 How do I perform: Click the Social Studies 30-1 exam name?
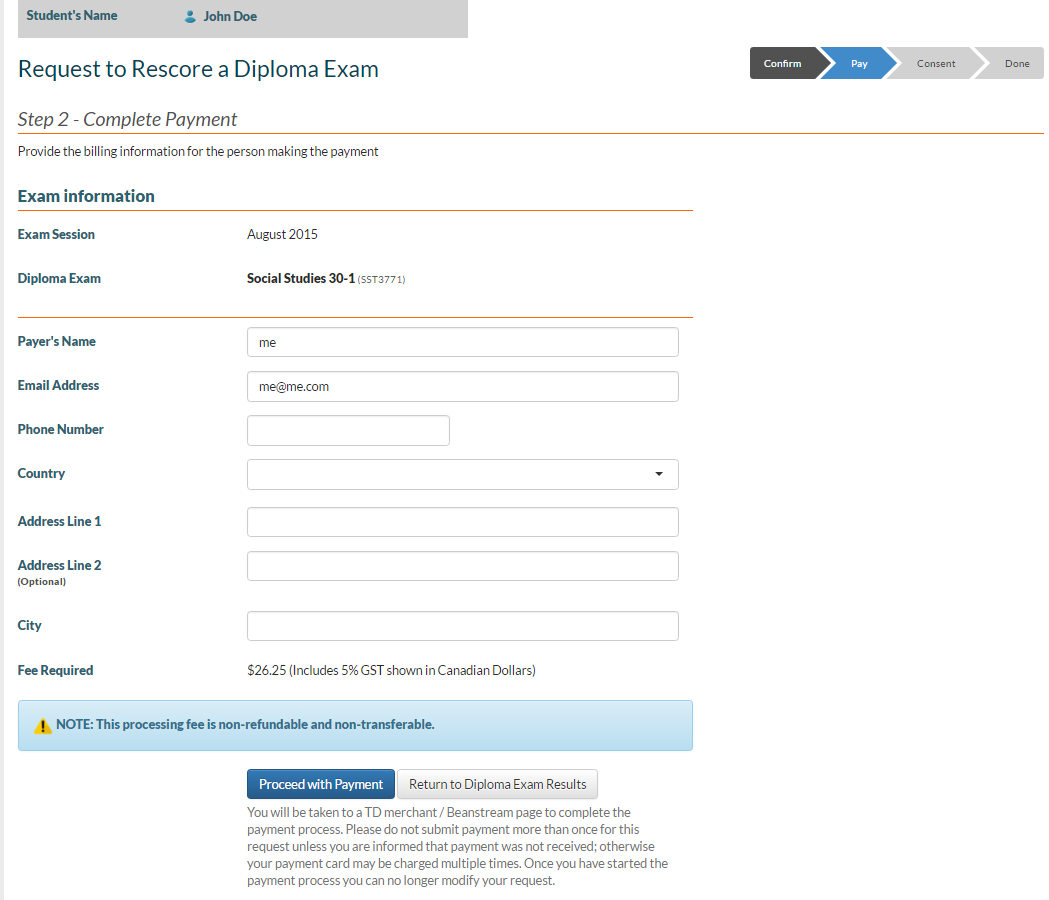coord(300,279)
